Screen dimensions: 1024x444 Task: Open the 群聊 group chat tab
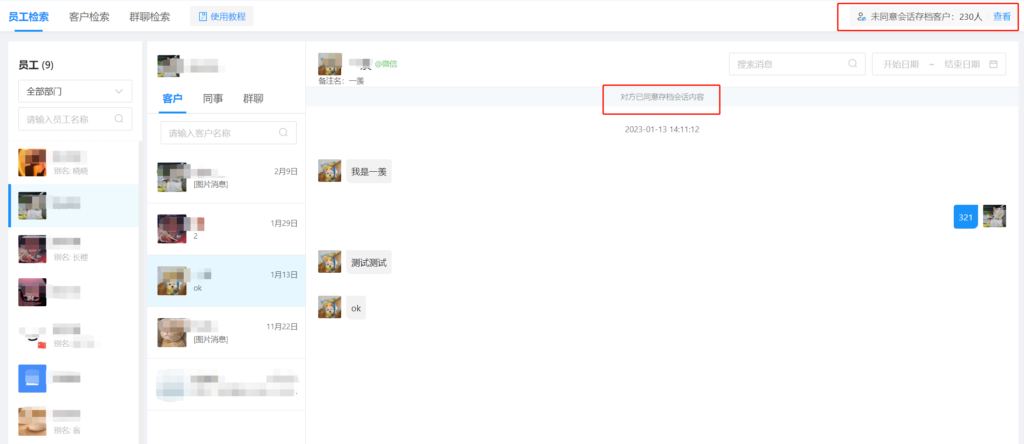click(253, 99)
